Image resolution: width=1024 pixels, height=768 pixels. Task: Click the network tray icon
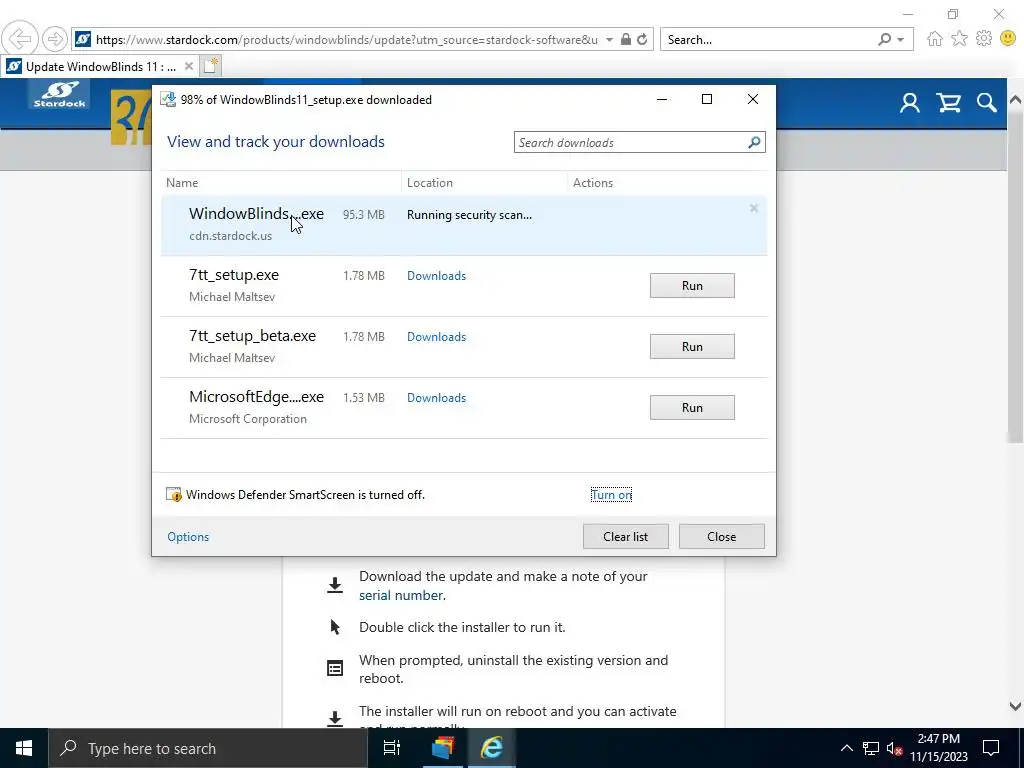pos(871,748)
